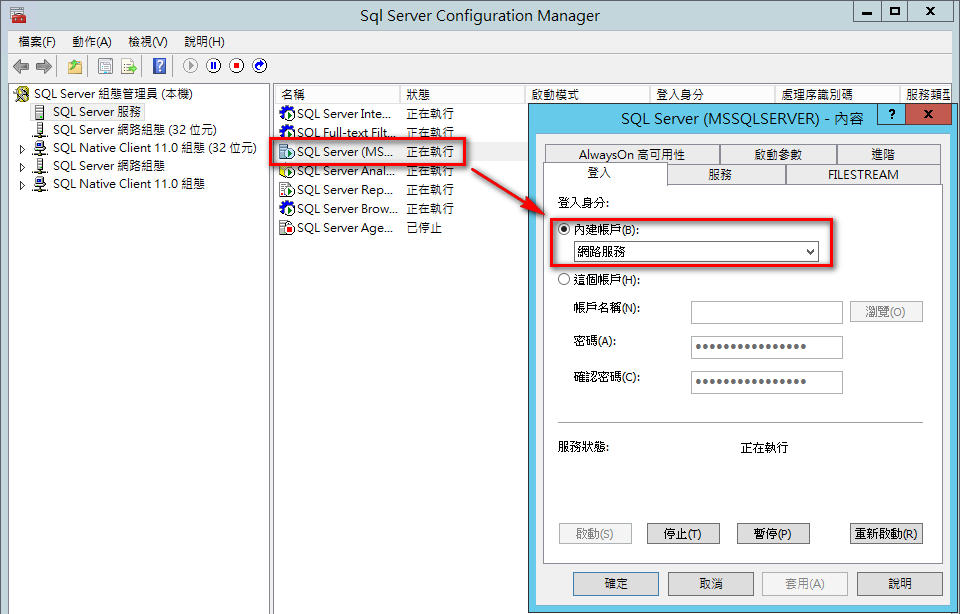Open the 說明(H) menu
Image resolution: width=960 pixels, height=614 pixels.
[x=204, y=42]
